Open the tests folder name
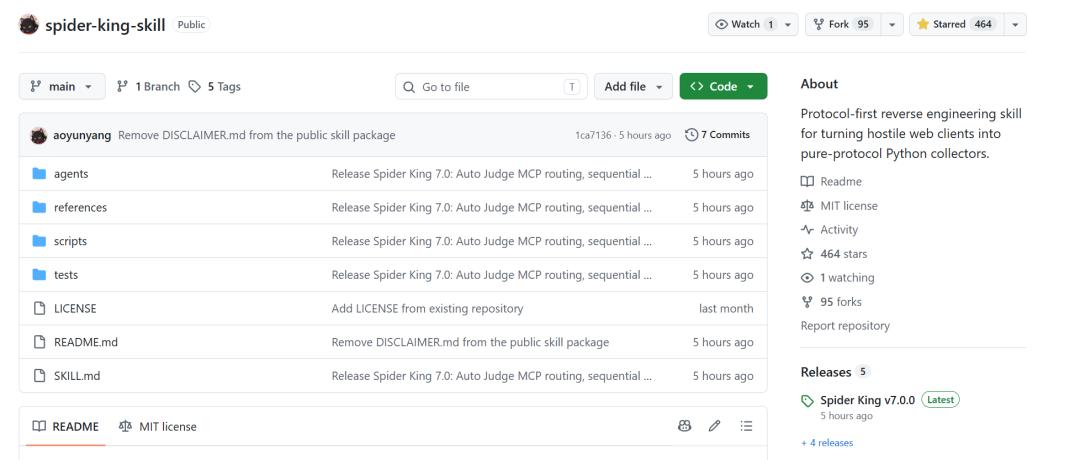 pyautogui.click(x=66, y=275)
